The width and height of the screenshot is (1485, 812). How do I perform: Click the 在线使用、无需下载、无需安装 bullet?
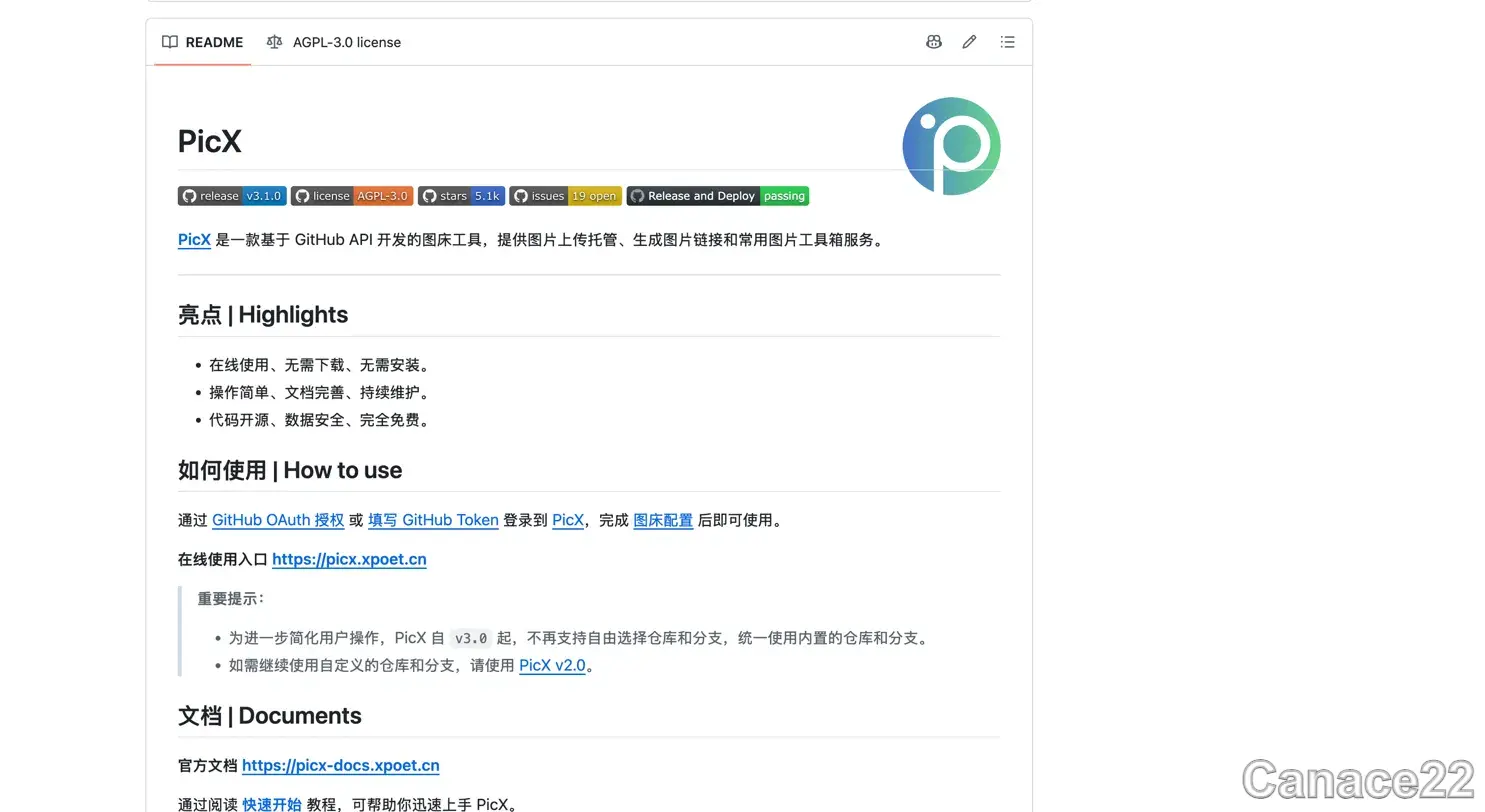point(319,365)
